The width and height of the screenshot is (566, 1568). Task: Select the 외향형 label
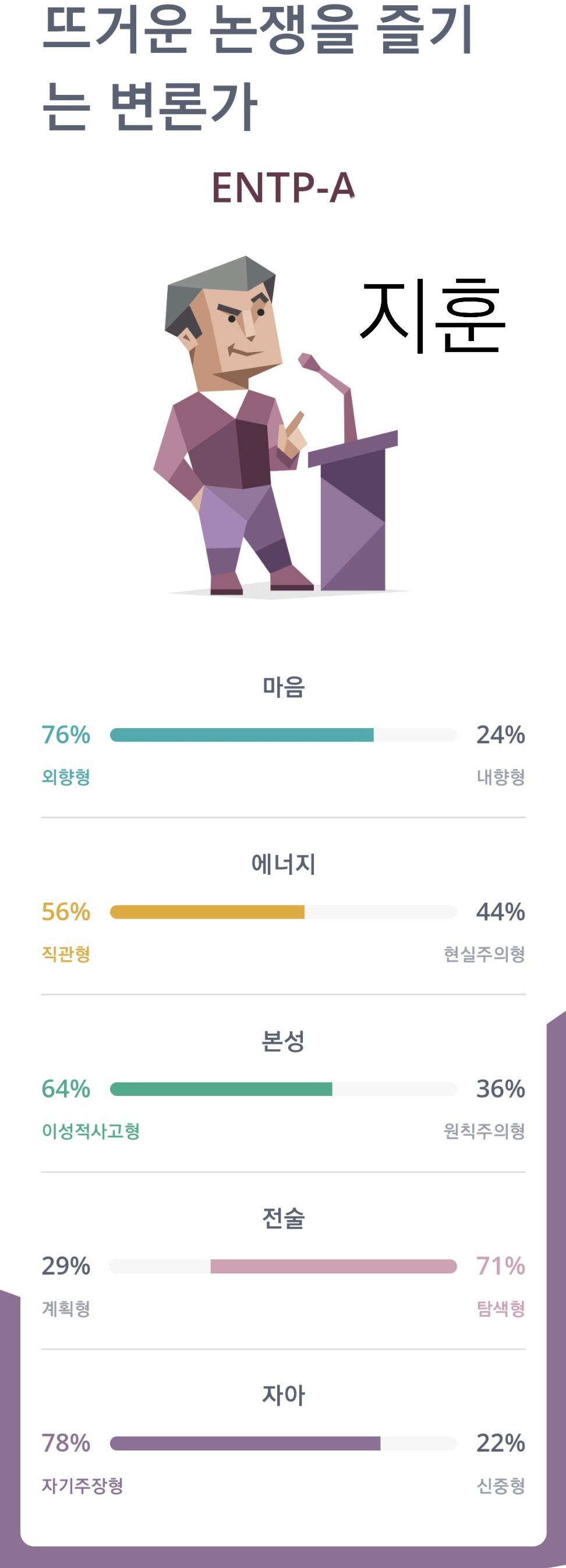coord(66,777)
